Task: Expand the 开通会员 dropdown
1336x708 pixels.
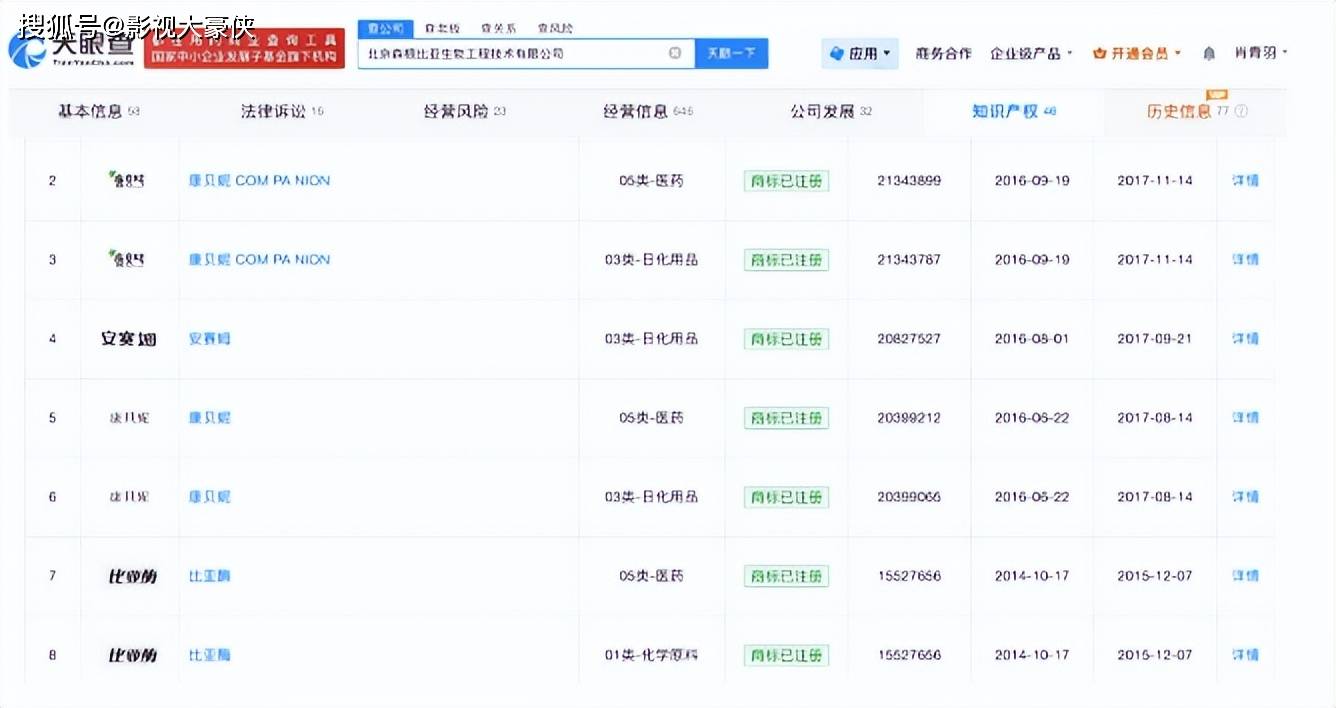Action: point(1137,53)
